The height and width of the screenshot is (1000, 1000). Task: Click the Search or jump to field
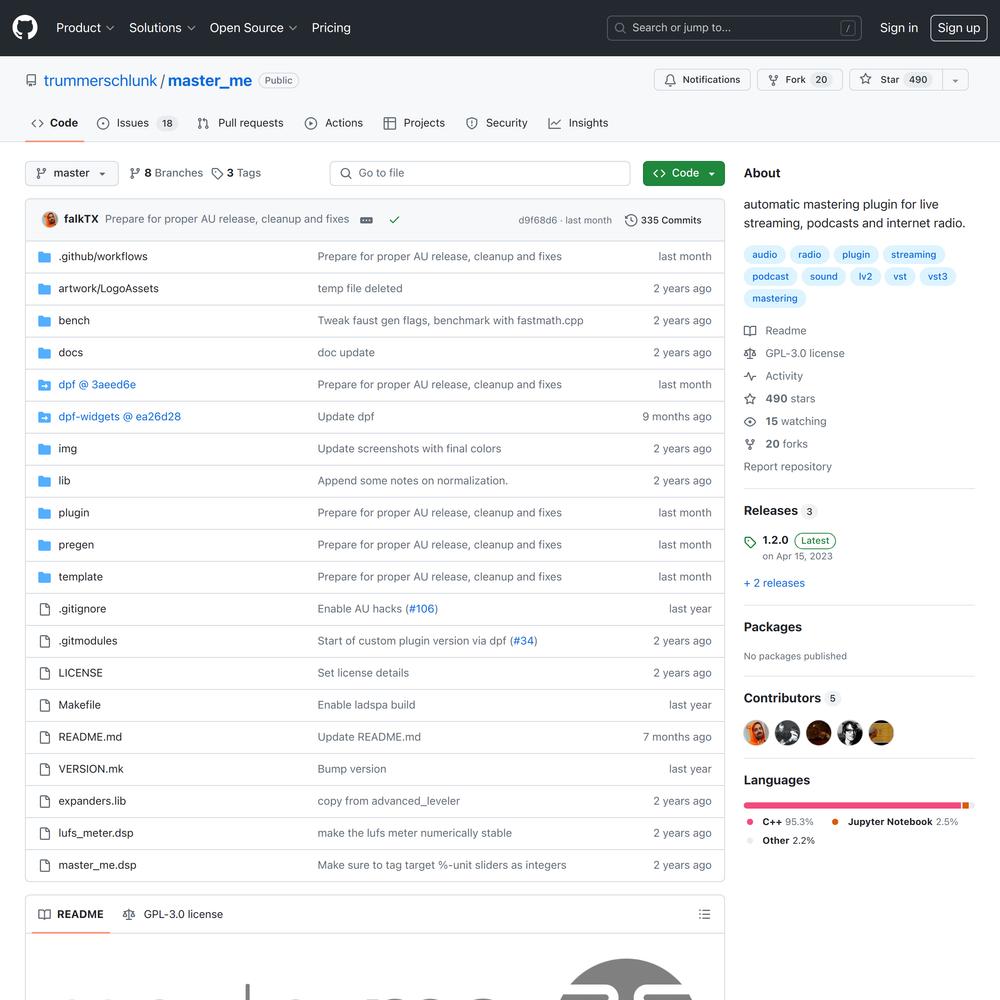pyautogui.click(x=734, y=28)
